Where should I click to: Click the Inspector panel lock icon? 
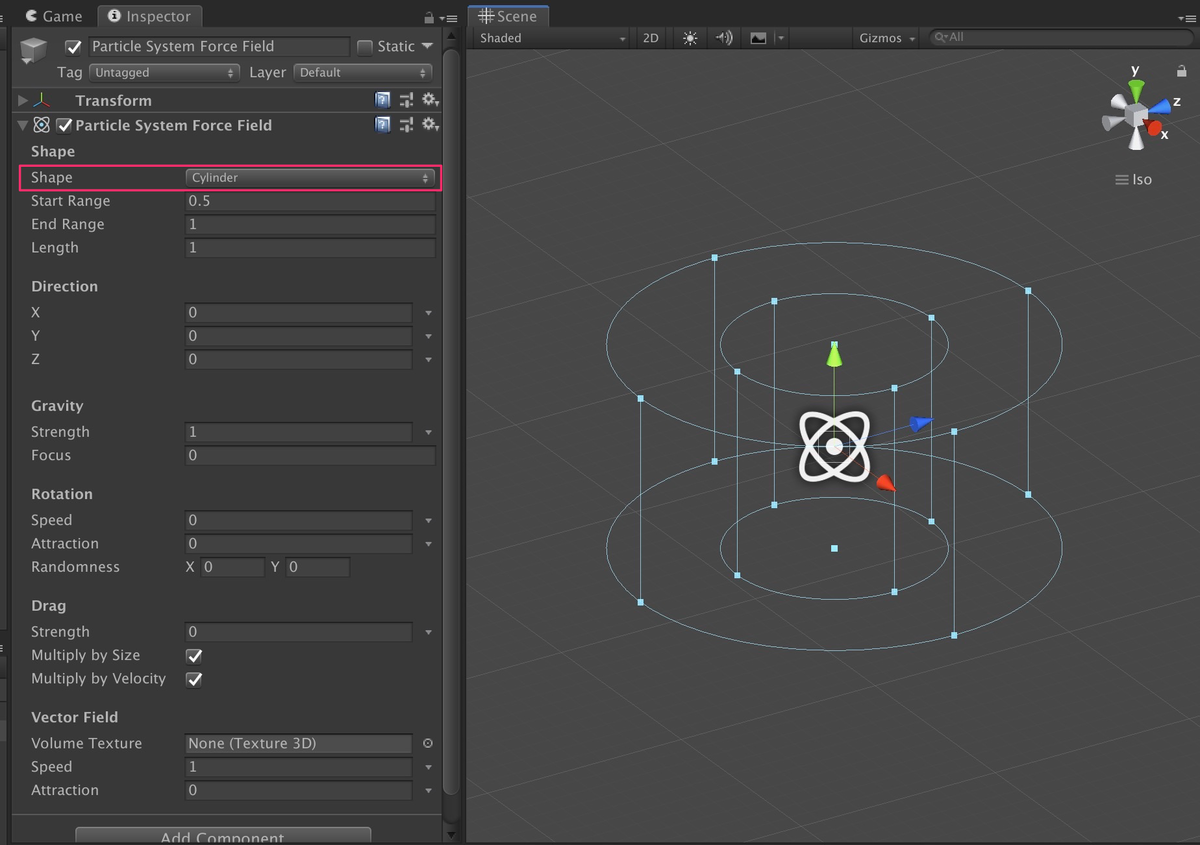coord(429,17)
